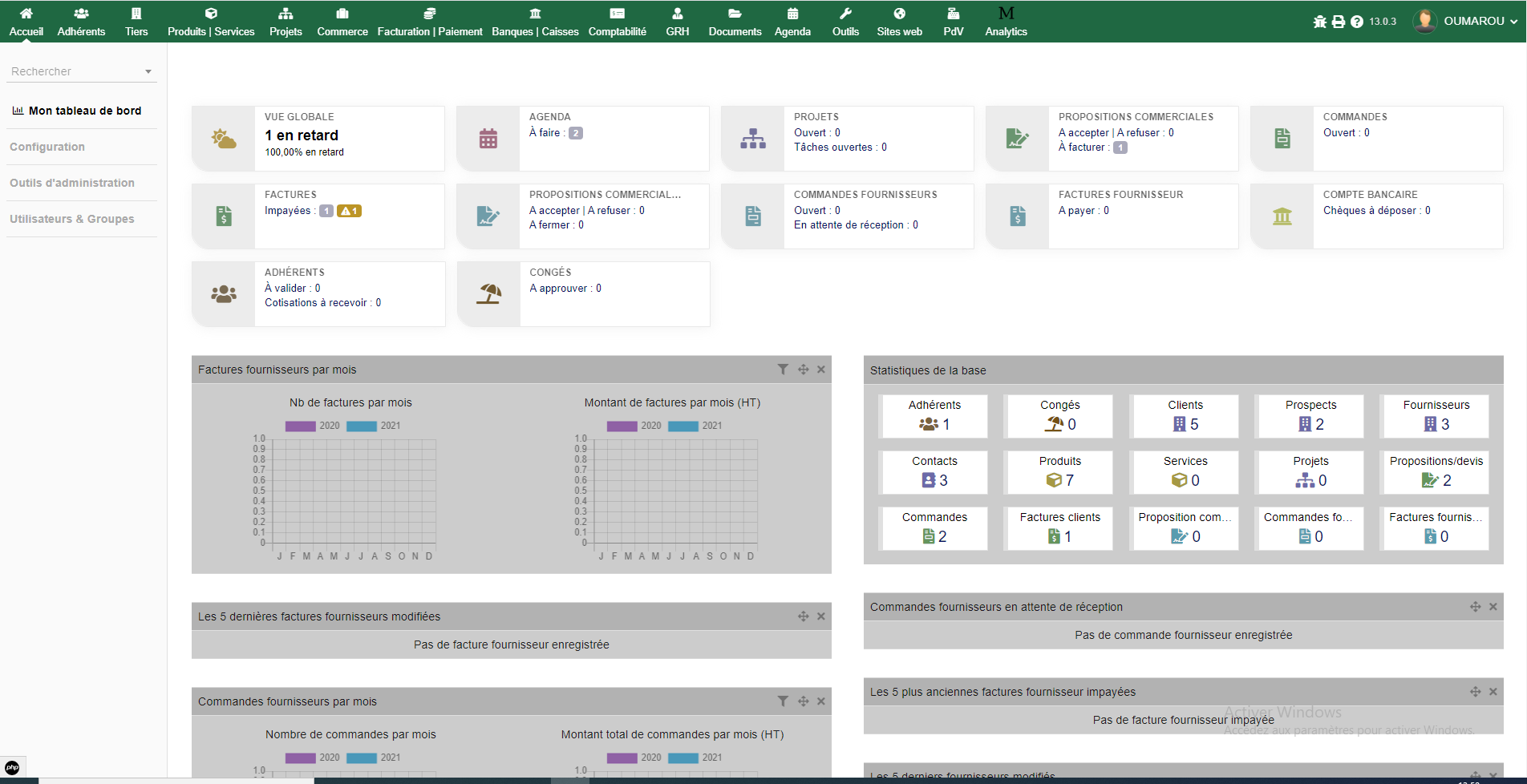Click the printer icon in top bar
The image size is (1527, 784).
1339,22
